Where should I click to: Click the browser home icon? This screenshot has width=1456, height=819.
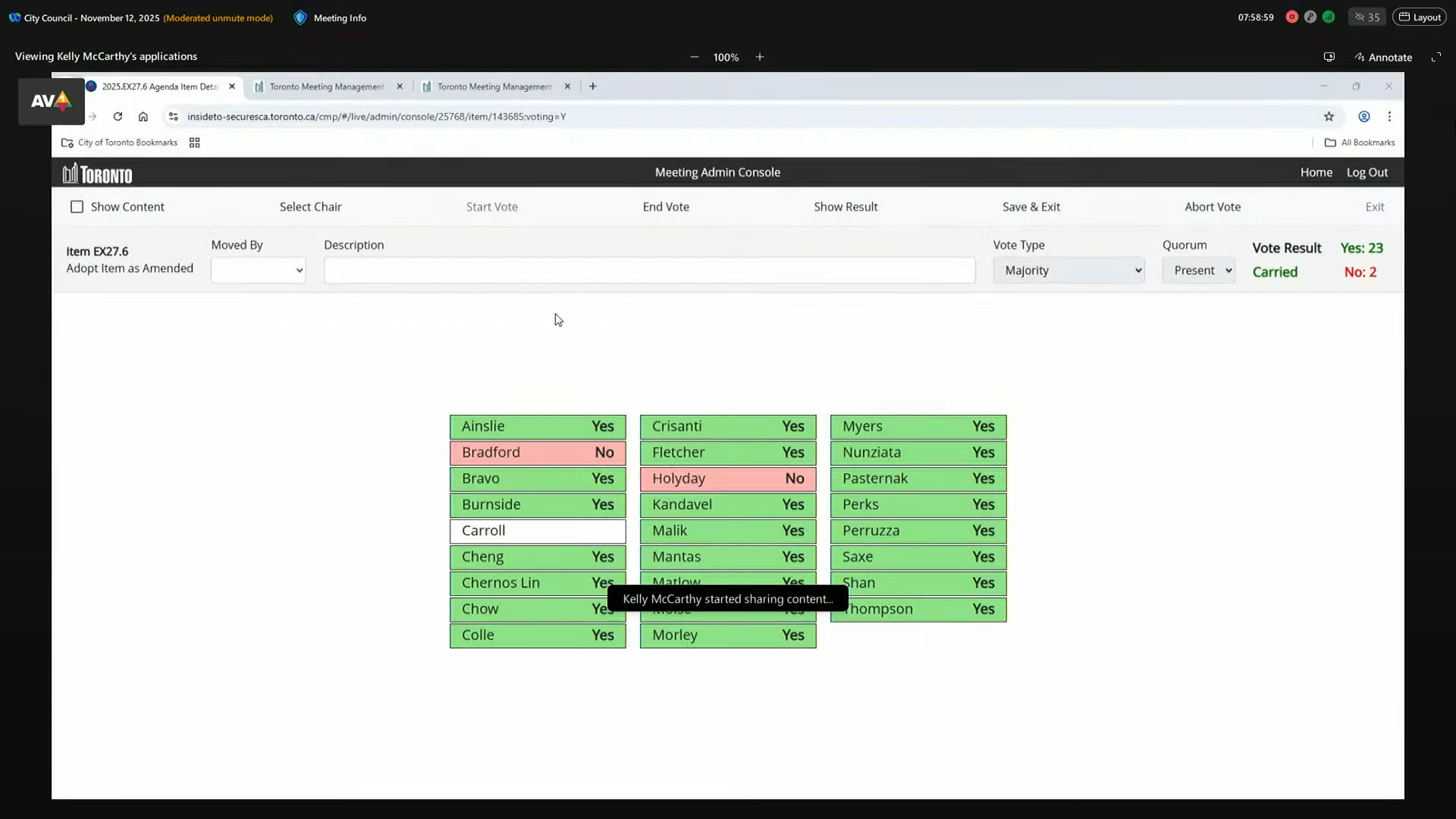(143, 117)
